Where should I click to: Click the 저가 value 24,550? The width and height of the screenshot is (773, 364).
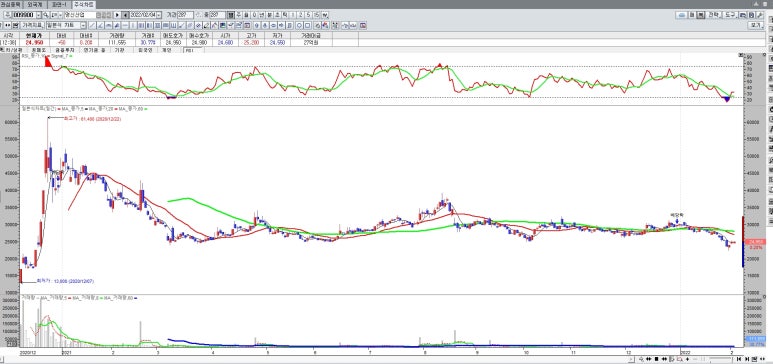(x=278, y=43)
